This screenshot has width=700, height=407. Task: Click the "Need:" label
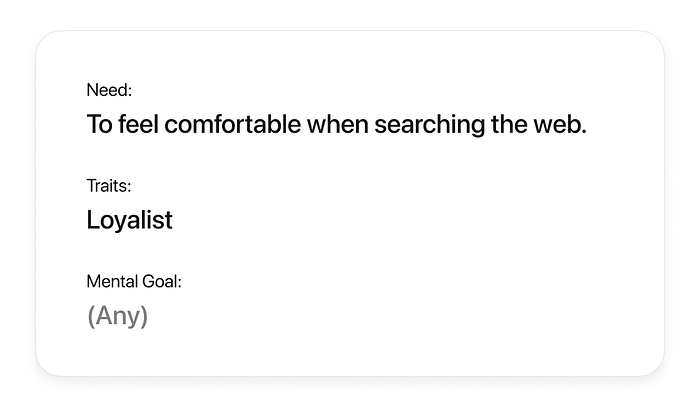coord(109,91)
